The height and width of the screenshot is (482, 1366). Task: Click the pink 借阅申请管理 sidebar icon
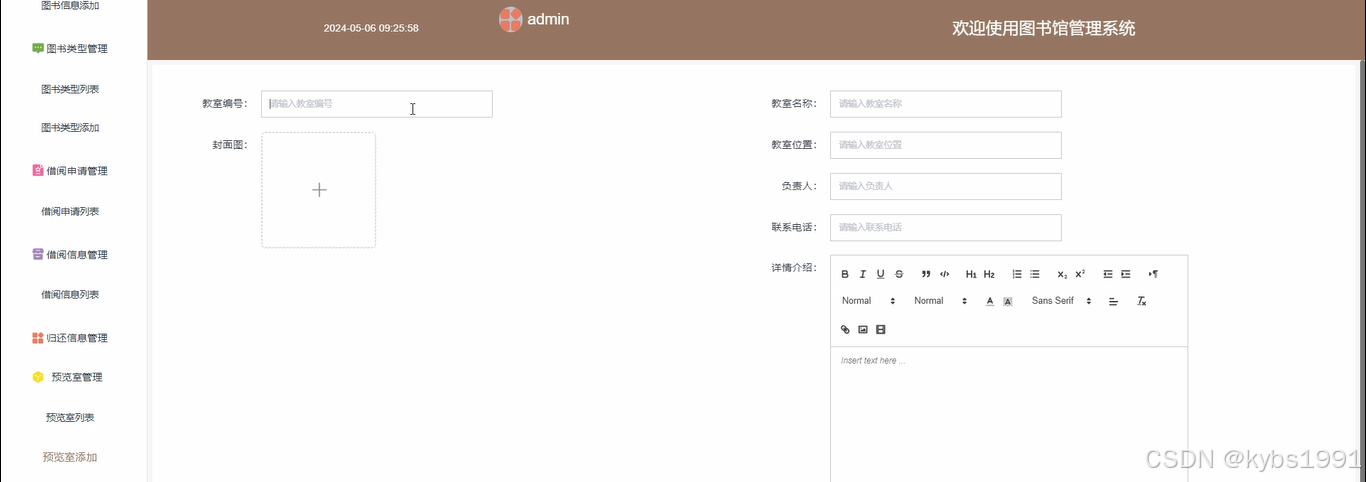click(38, 171)
